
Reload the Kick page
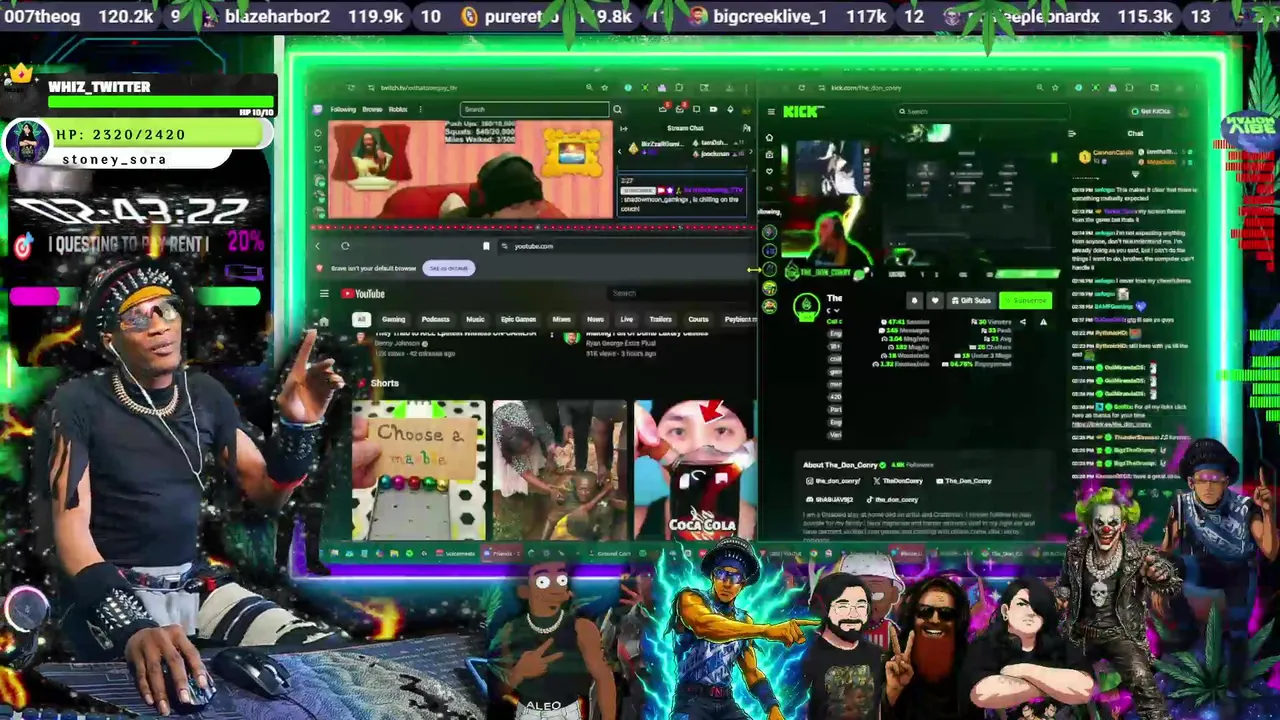pos(802,88)
